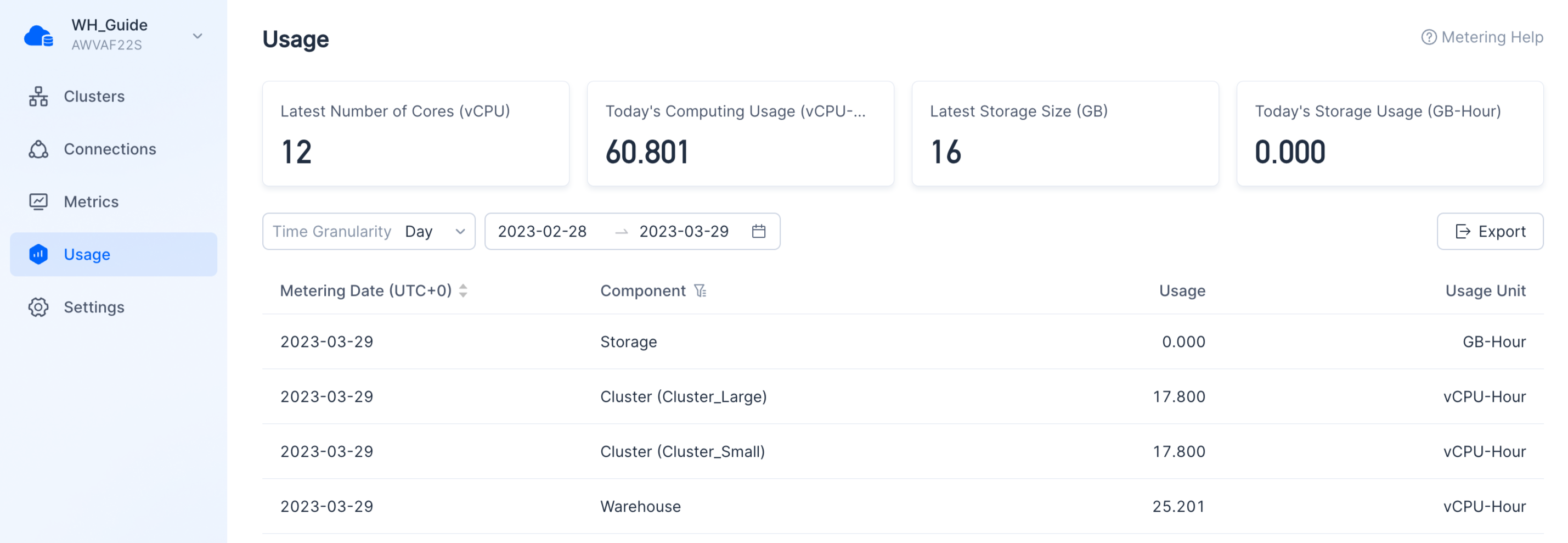Select the Cluster (Cluster_Small) row

click(903, 452)
